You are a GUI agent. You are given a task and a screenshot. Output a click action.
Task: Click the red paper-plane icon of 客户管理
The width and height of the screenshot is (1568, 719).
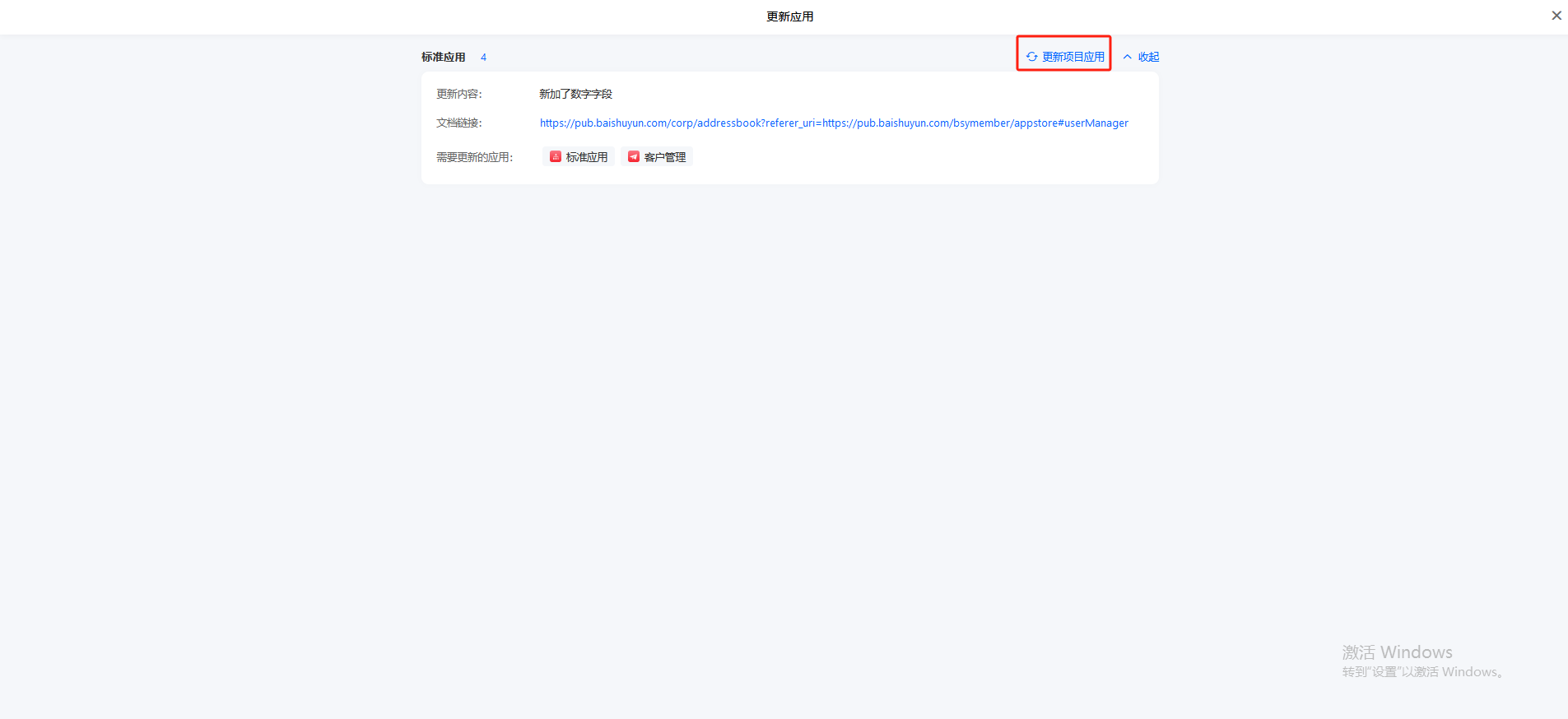pos(634,156)
